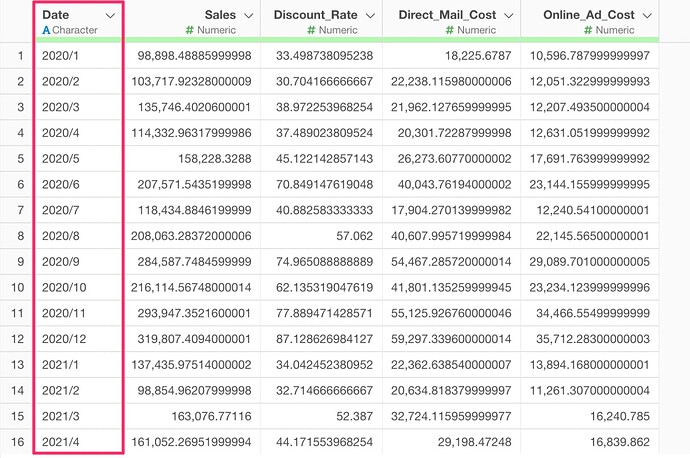Click row number 16 at the table bottom
Screen dimensions: 690x458
pyautogui.click(x=18, y=441)
